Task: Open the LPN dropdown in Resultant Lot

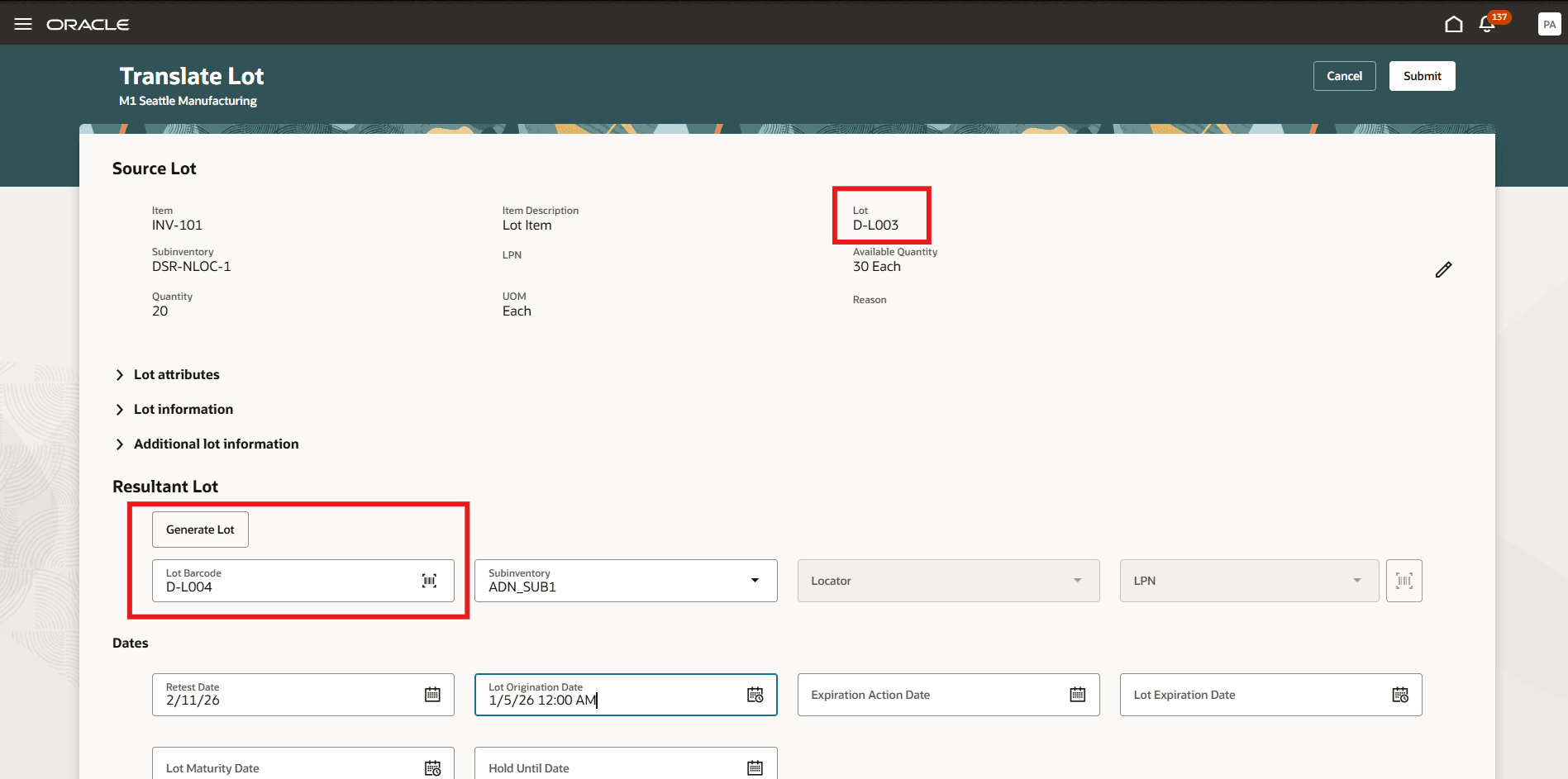Action: (1356, 580)
